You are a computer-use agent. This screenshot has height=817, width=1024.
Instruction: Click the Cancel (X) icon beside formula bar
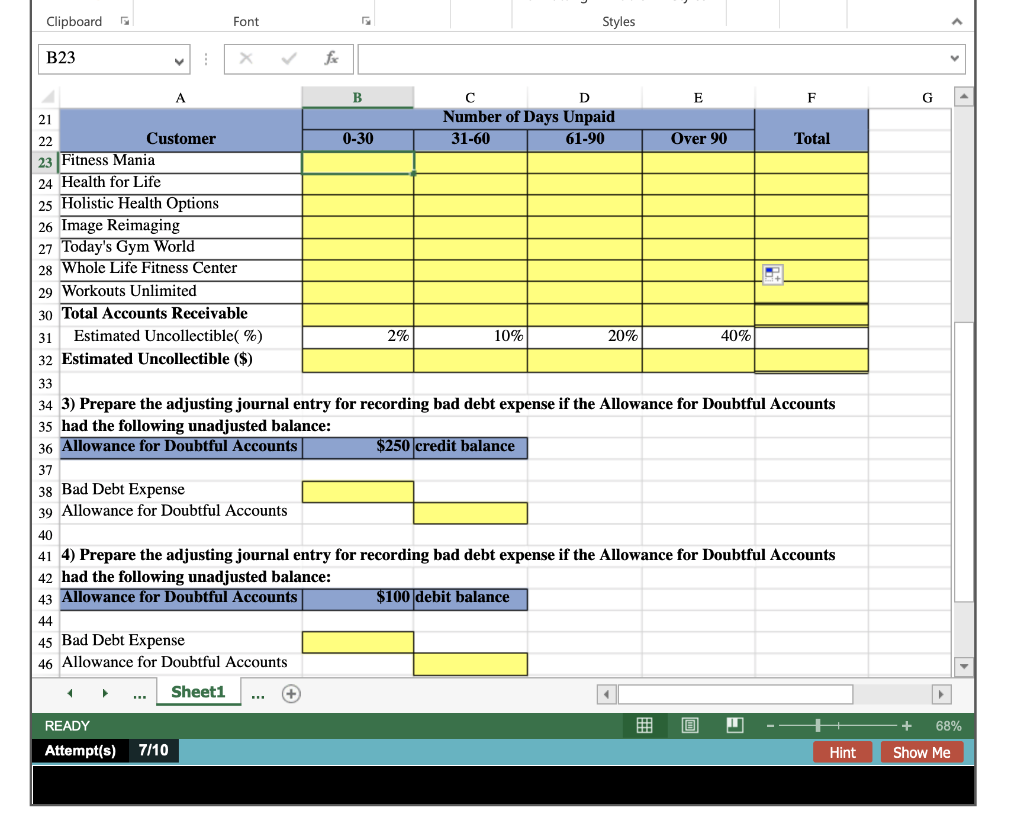point(246,58)
